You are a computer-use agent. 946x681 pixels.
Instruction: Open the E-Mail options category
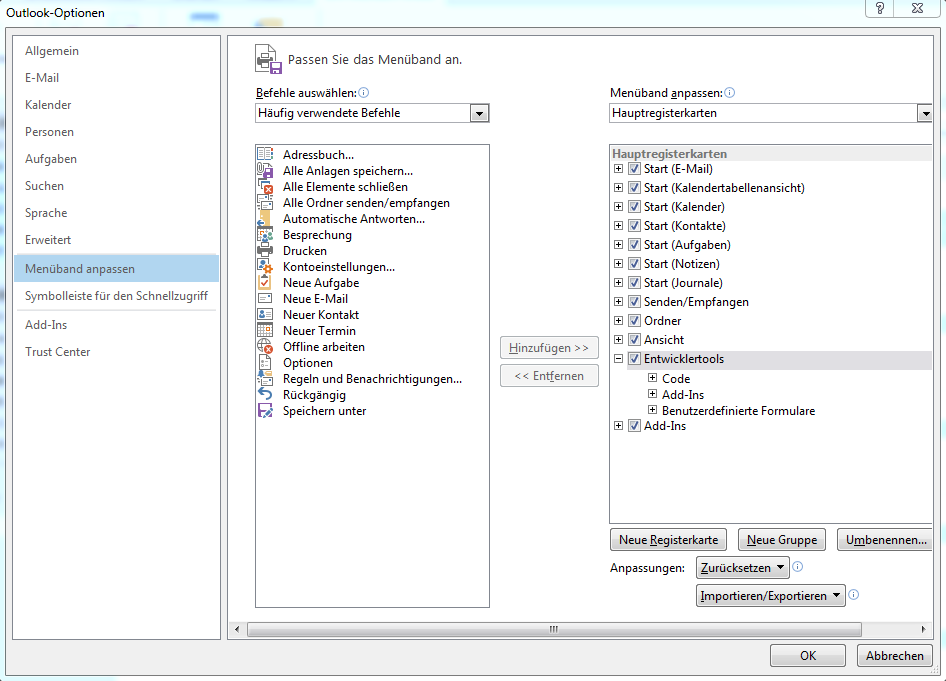tap(116, 78)
